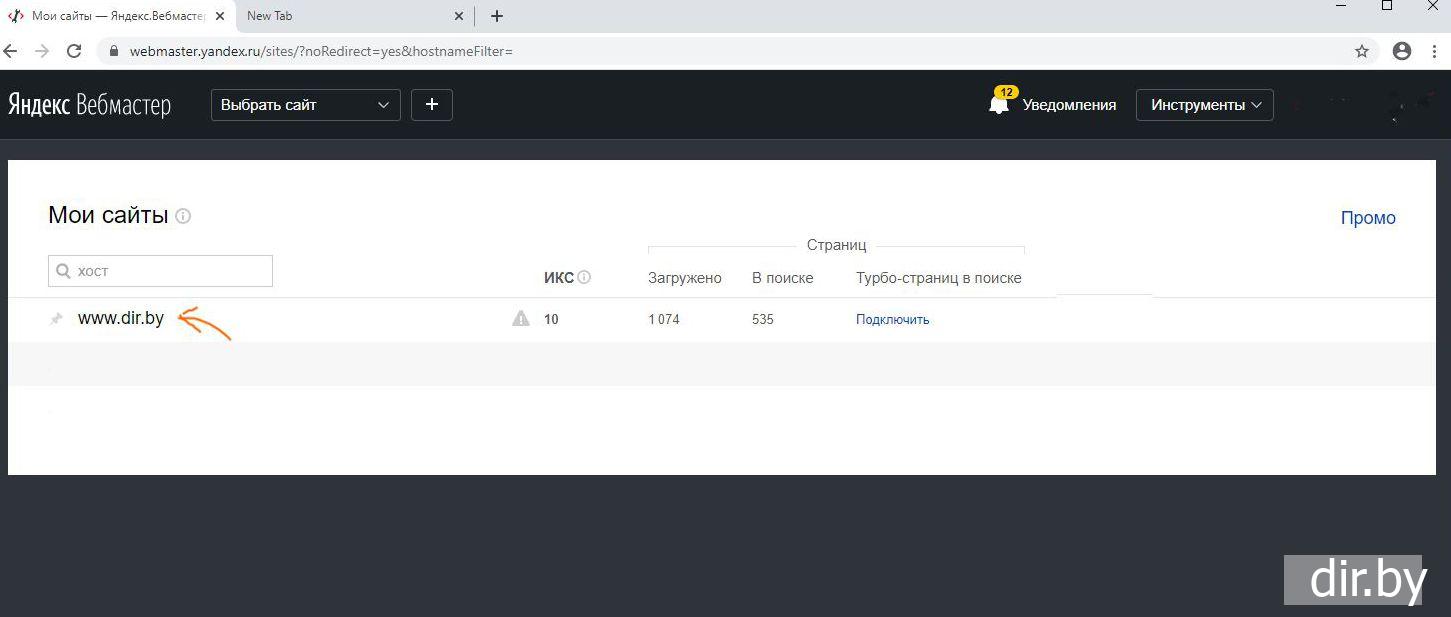This screenshot has width=1451, height=617.
Task: Click the Подключить turbo pages link
Action: tap(892, 320)
